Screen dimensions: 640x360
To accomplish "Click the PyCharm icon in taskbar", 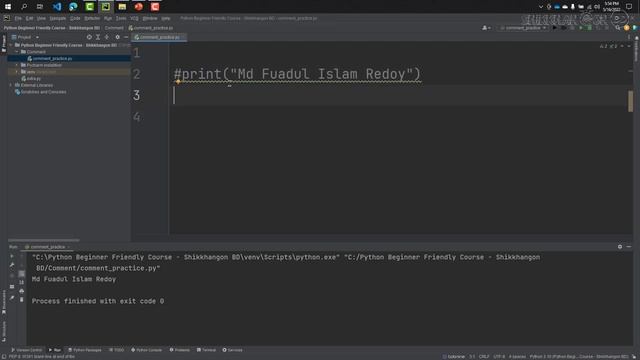I will click(x=106, y=7).
